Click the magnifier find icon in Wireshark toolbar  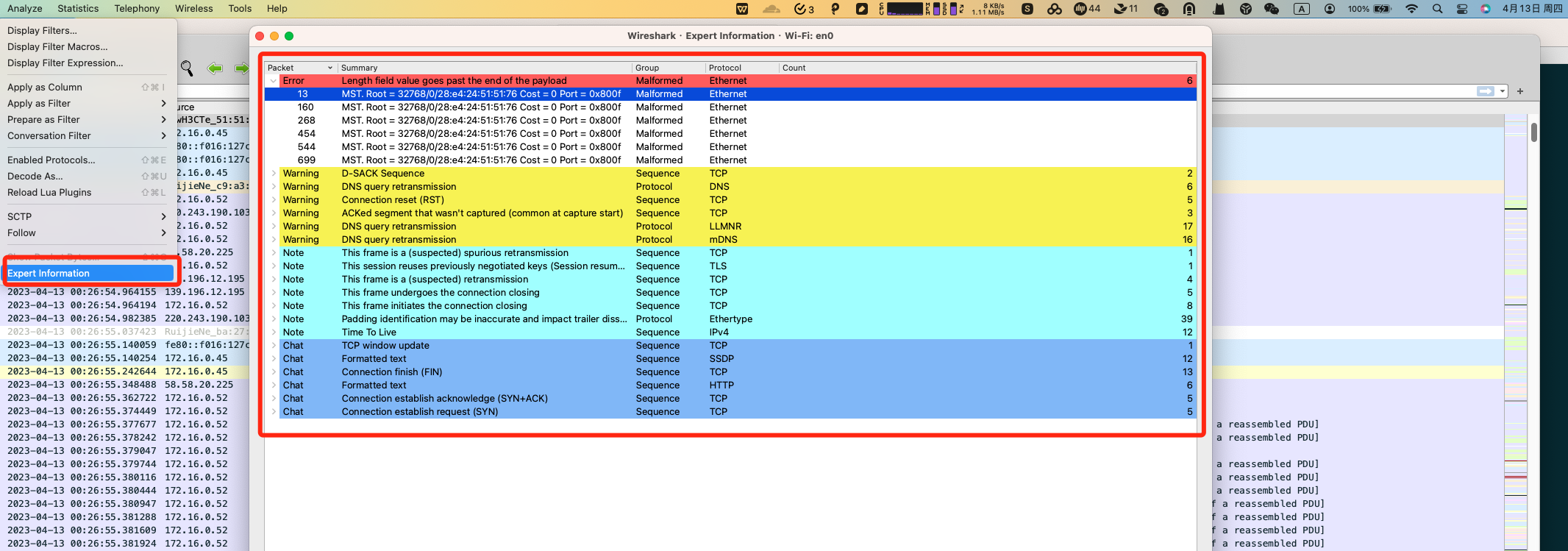[187, 68]
